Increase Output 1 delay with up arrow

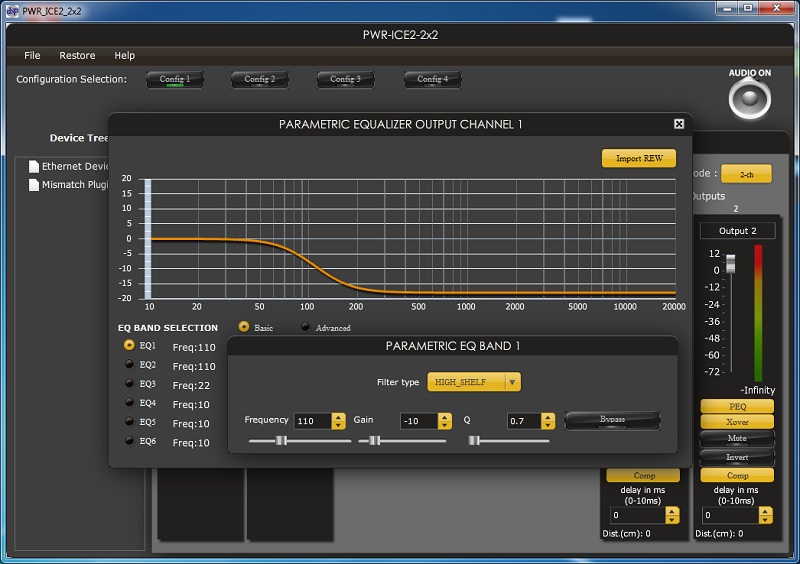pyautogui.click(x=672, y=511)
